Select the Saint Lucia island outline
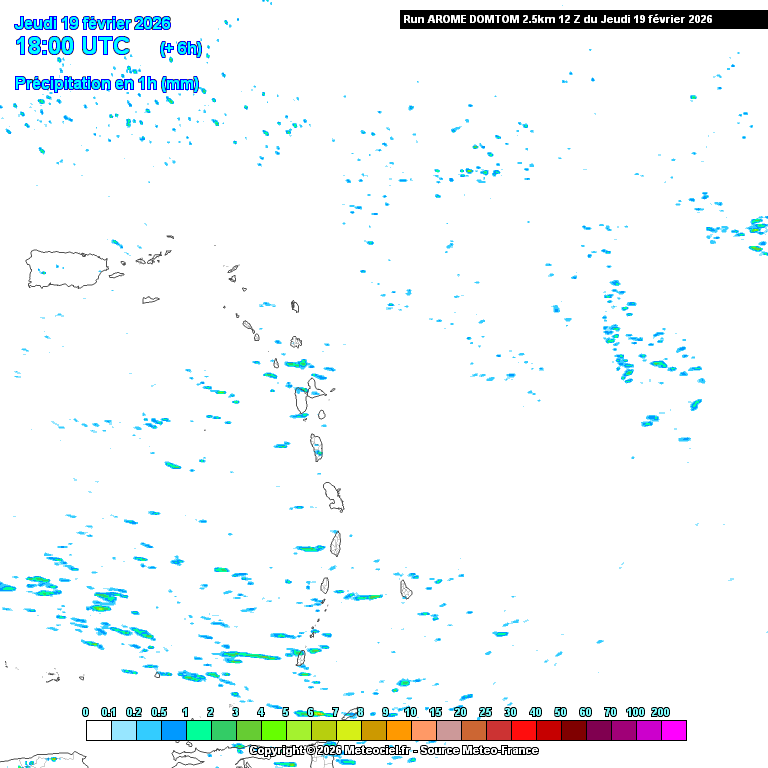768x768 pixels. (336, 543)
